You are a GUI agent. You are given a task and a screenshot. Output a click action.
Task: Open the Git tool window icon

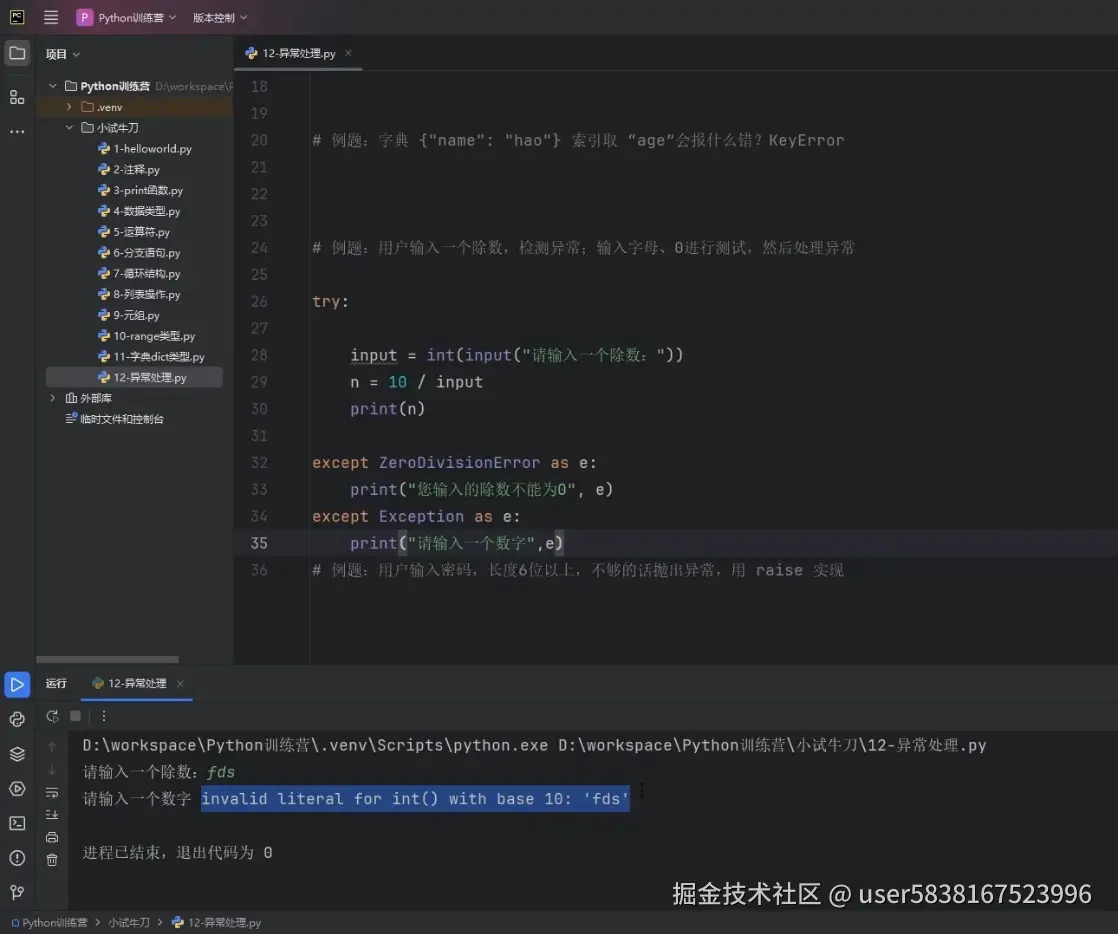[x=17, y=892]
